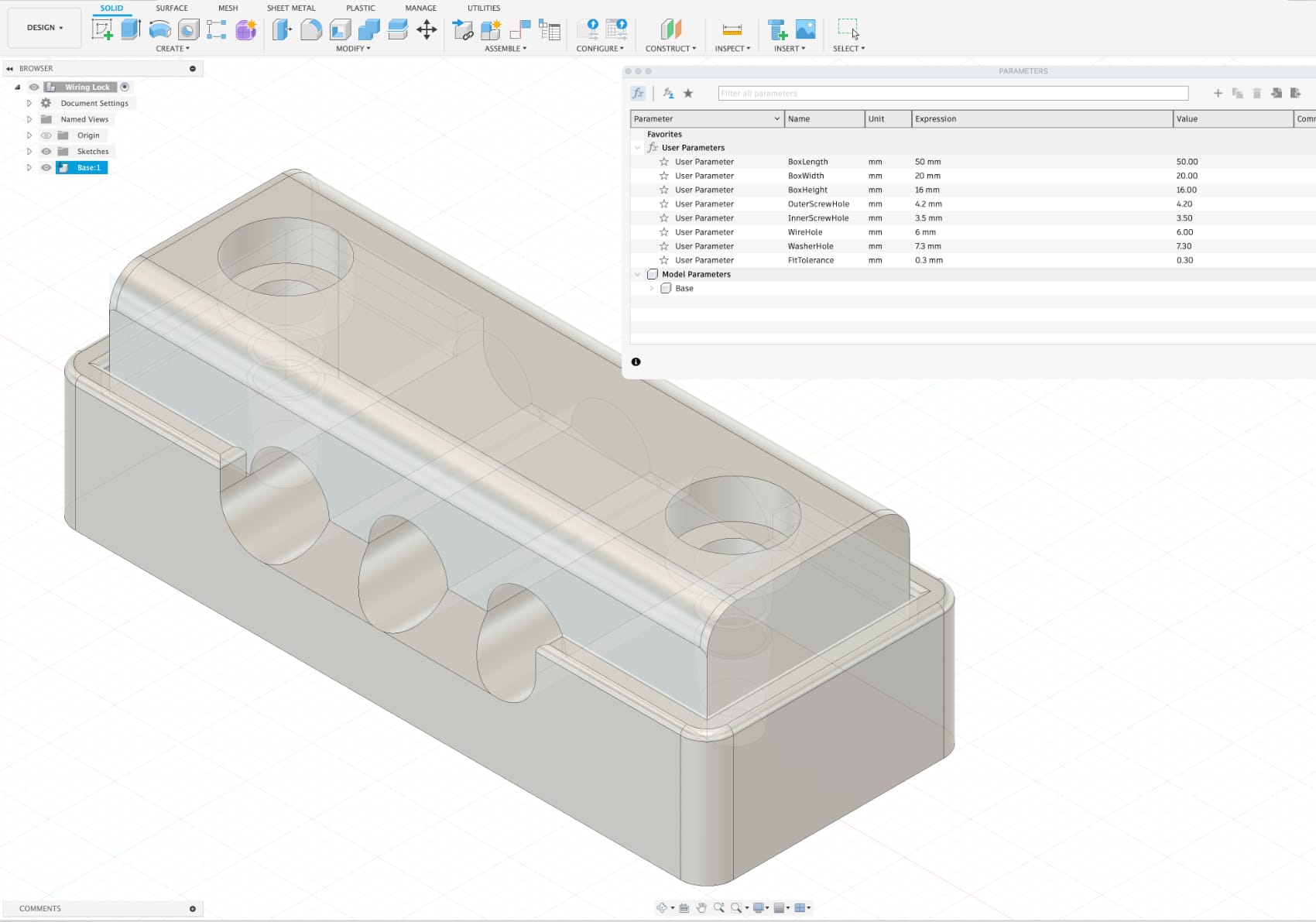Click the Hole tool icon
Image resolution: width=1316 pixels, height=922 pixels.
pyautogui.click(x=188, y=29)
